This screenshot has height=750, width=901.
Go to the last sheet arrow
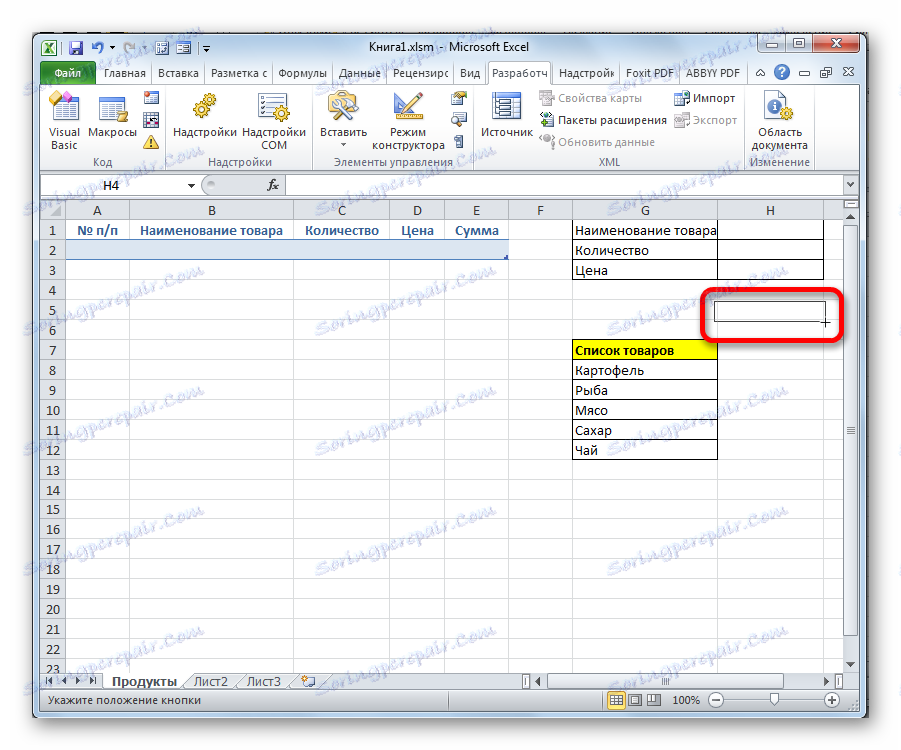click(x=93, y=681)
